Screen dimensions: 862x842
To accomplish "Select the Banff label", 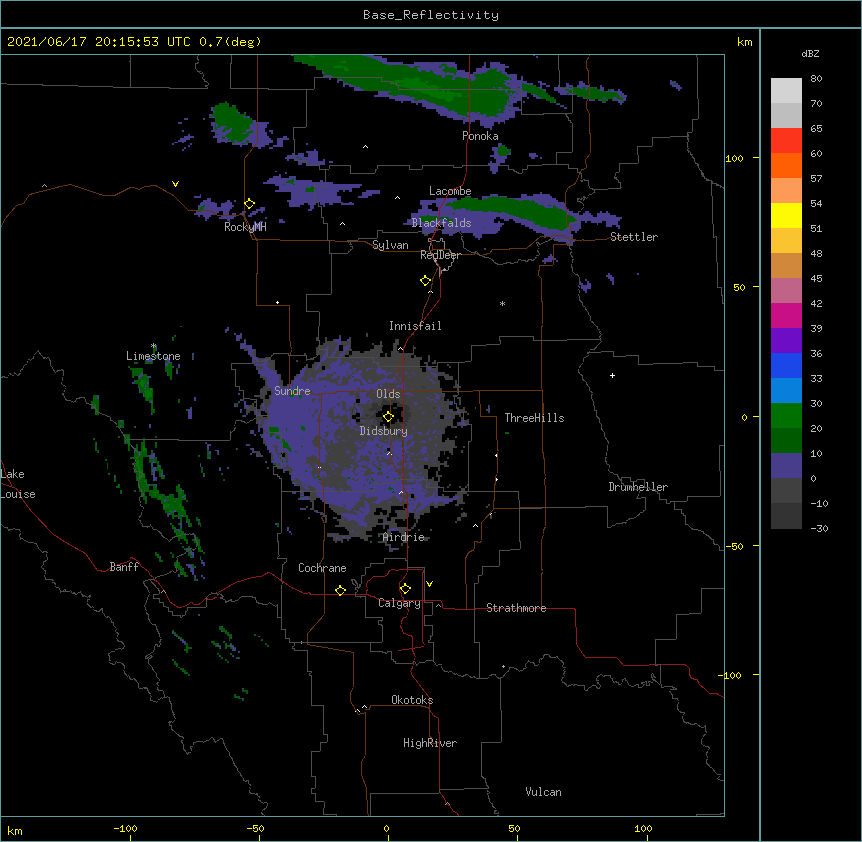I will tap(124, 567).
